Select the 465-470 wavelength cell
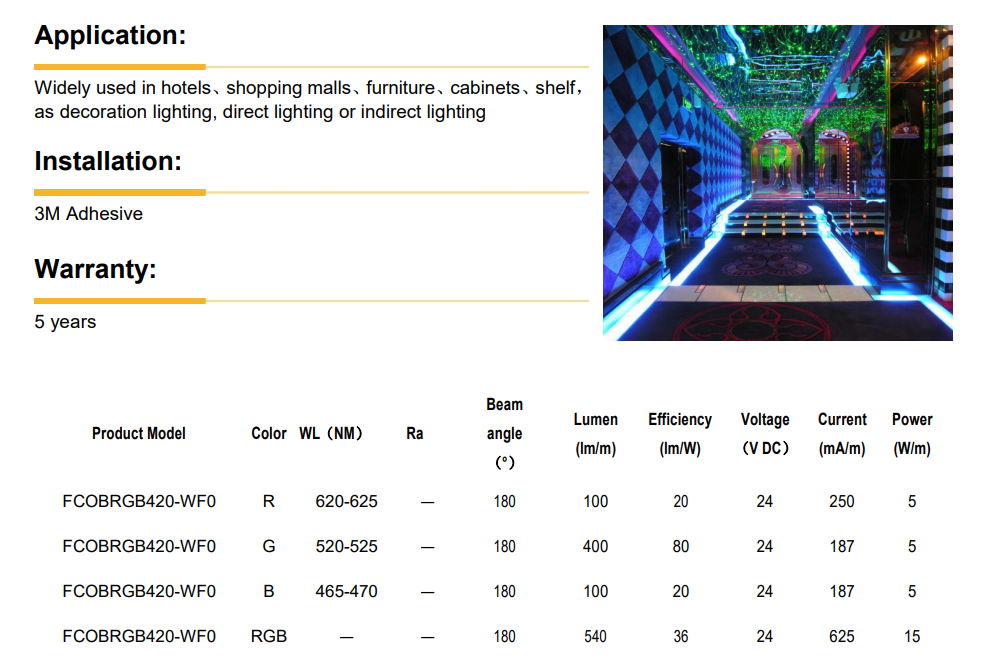Viewport: 987px width, 663px height. [x=346, y=591]
